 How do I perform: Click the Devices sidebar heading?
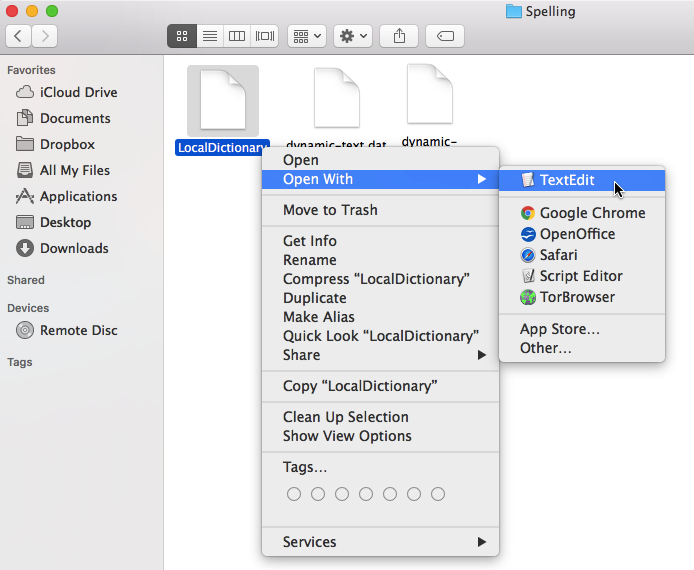[x=28, y=308]
